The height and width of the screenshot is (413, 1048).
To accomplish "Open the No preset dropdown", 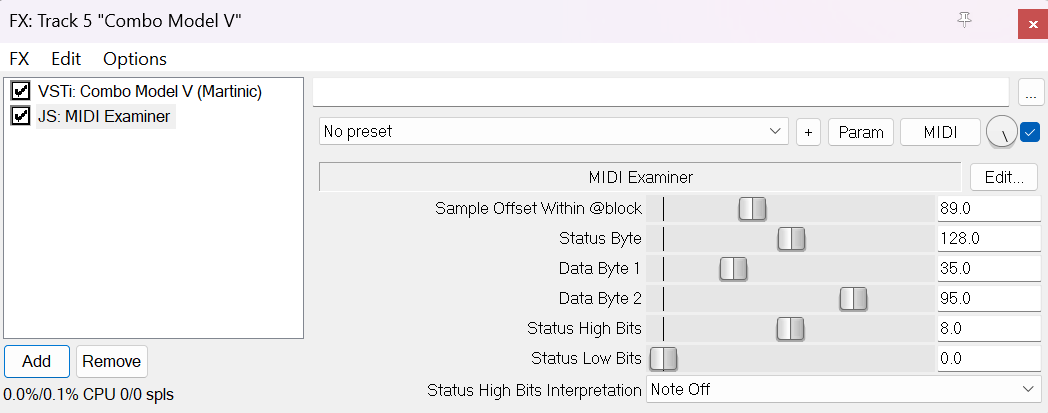I will point(554,132).
